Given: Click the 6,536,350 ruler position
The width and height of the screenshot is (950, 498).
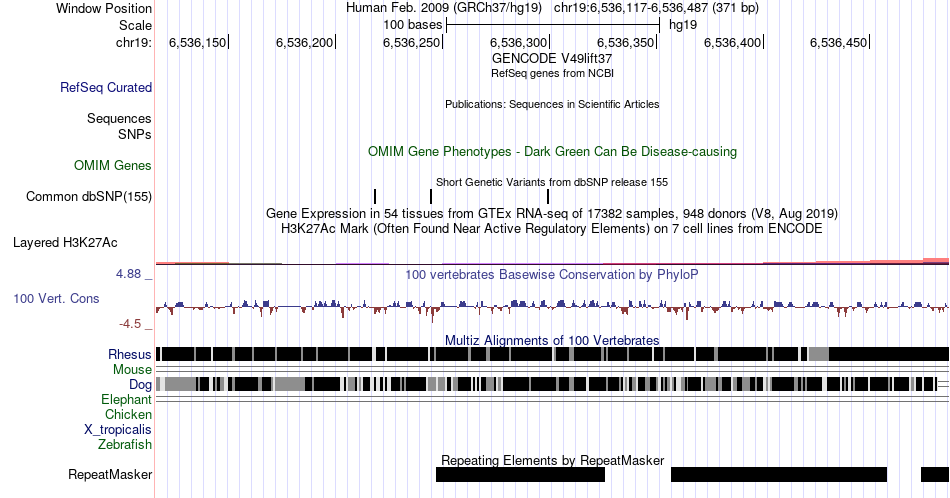Looking at the screenshot, I should 626,42.
